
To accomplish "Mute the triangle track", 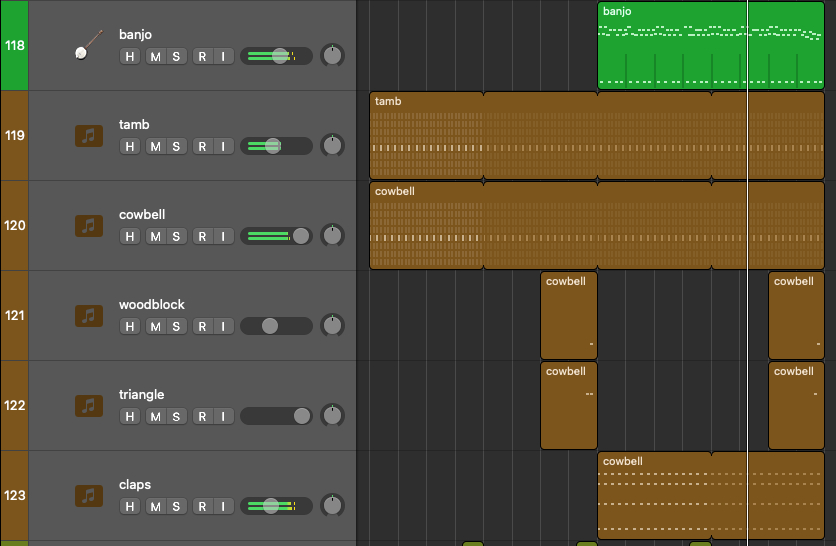I will pos(155,416).
